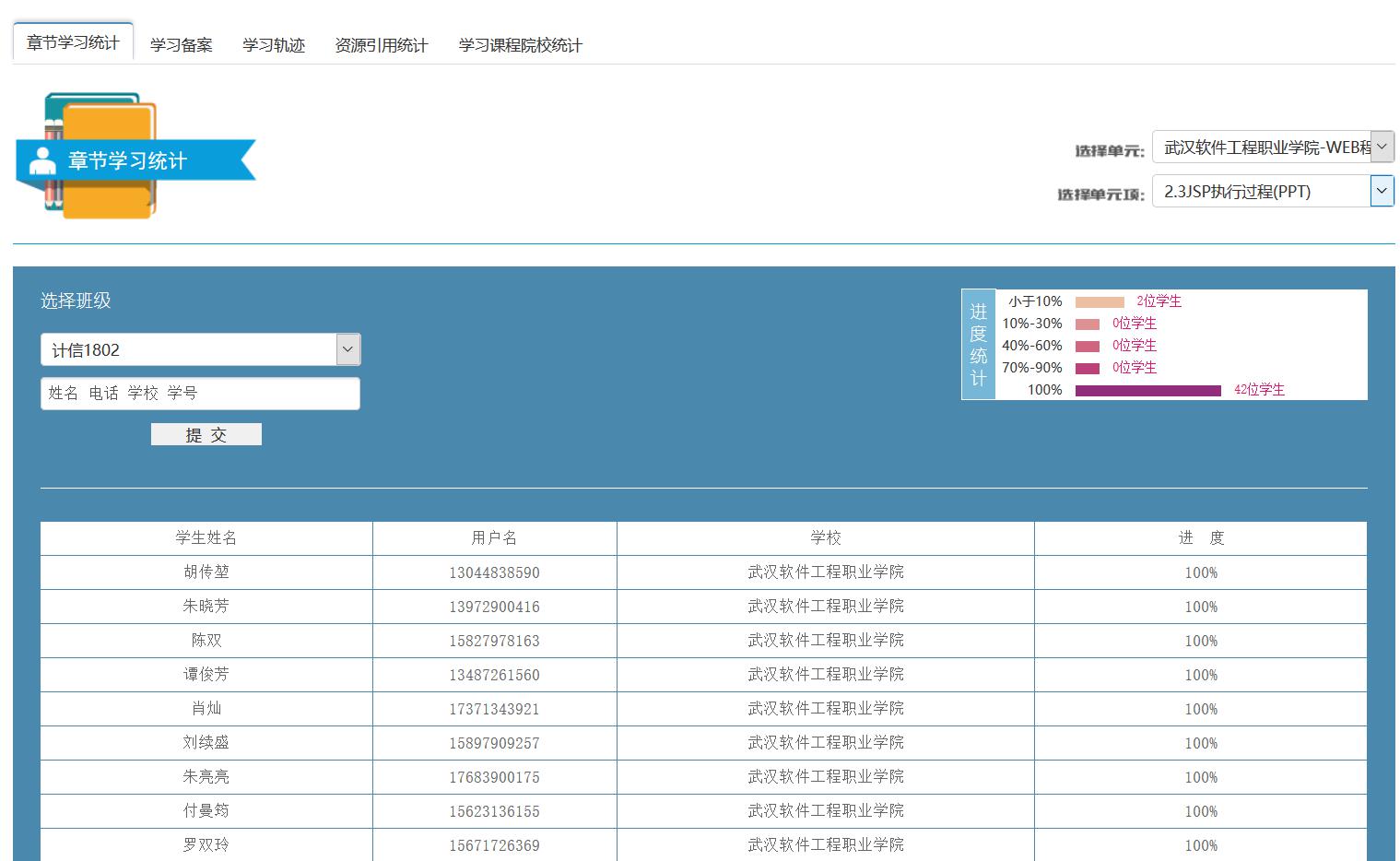Open the 选择单元项 dropdown showing 2.3JSP执行过程

tap(1272, 192)
